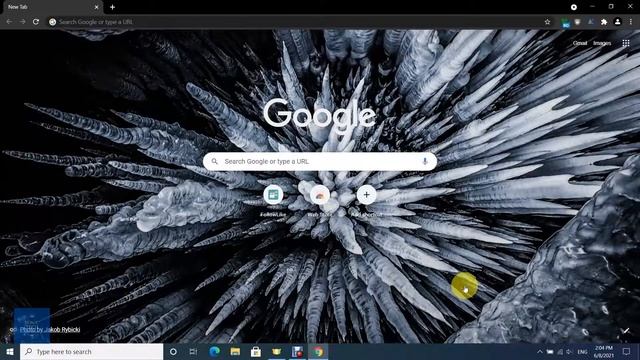
Task: Close the New Tab tab
Action: pyautogui.click(x=97, y=7)
